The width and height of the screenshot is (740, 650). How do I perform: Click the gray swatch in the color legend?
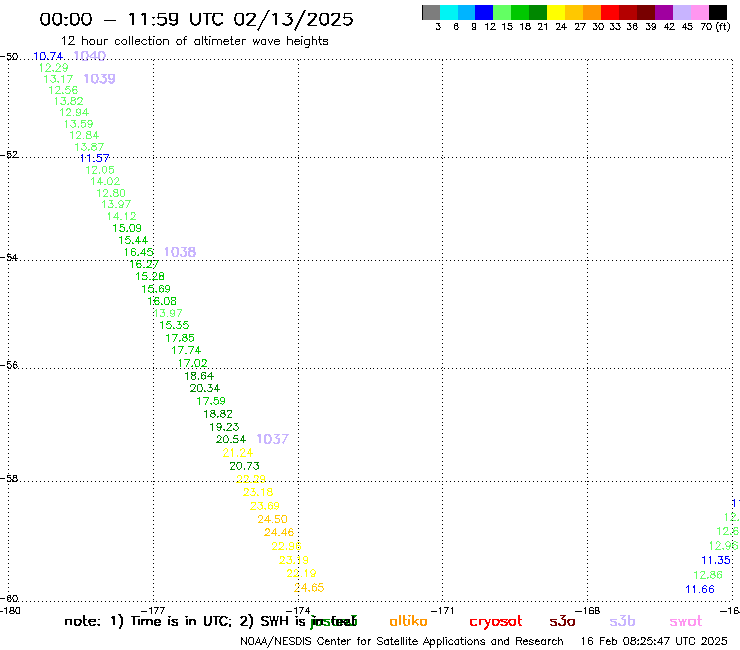point(431,12)
